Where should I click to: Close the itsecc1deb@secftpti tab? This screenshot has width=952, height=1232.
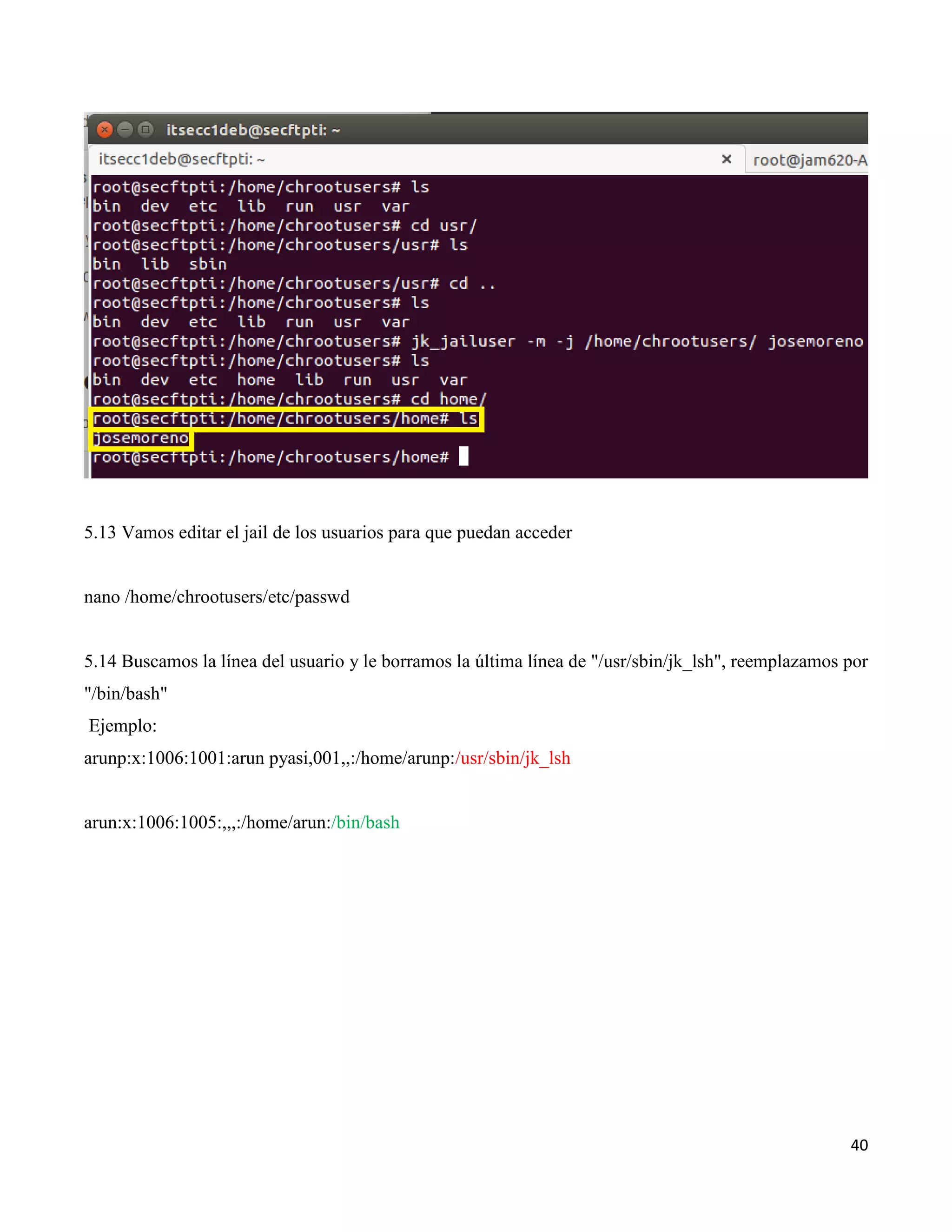click(727, 159)
